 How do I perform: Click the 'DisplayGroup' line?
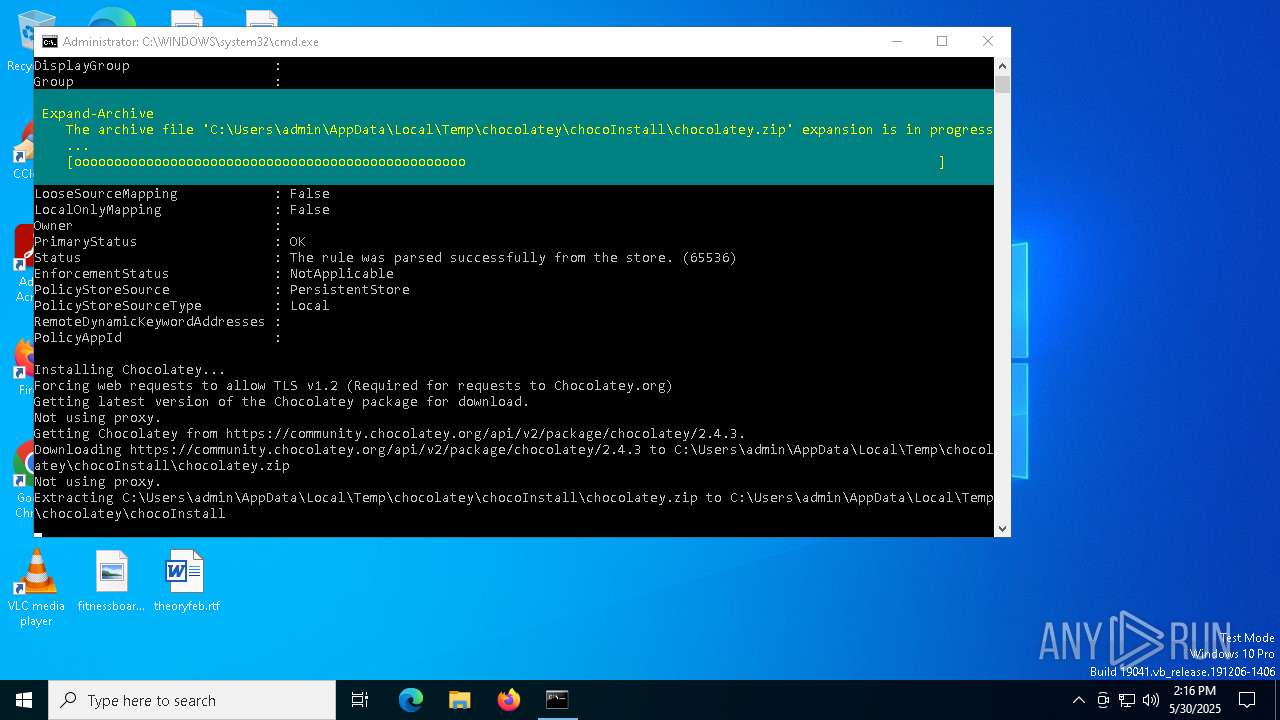click(x=158, y=66)
